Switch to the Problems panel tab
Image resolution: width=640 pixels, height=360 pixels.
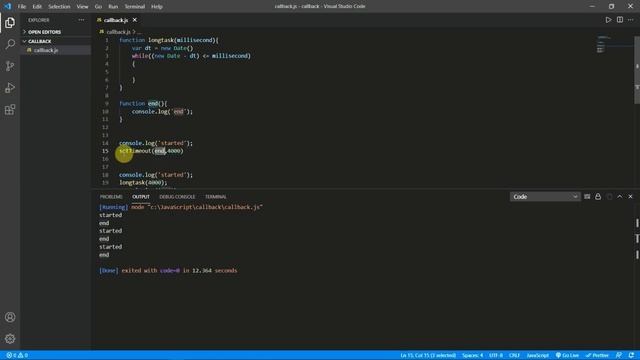tap(111, 197)
